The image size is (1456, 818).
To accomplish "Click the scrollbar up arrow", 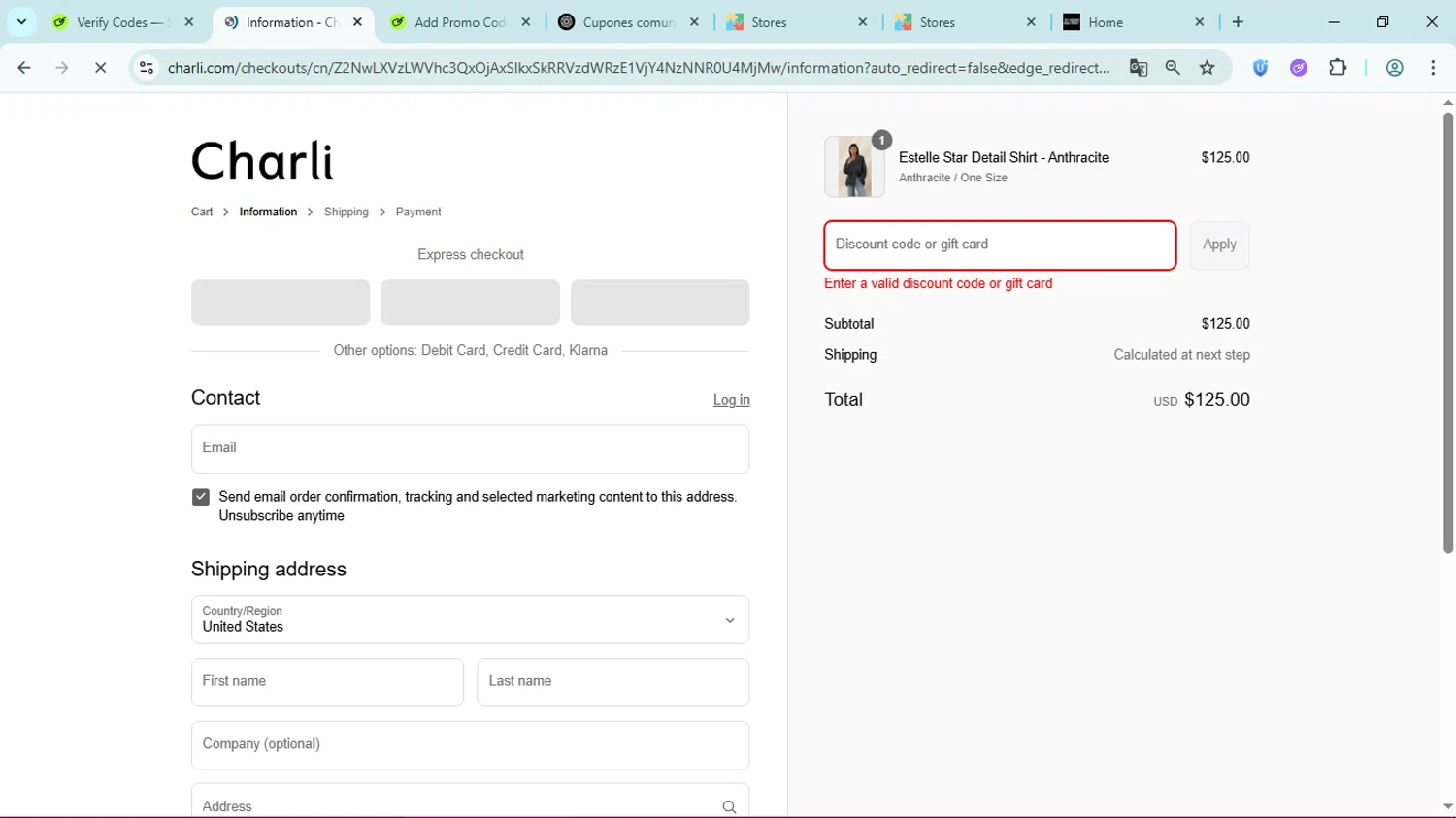I will click(x=1448, y=102).
